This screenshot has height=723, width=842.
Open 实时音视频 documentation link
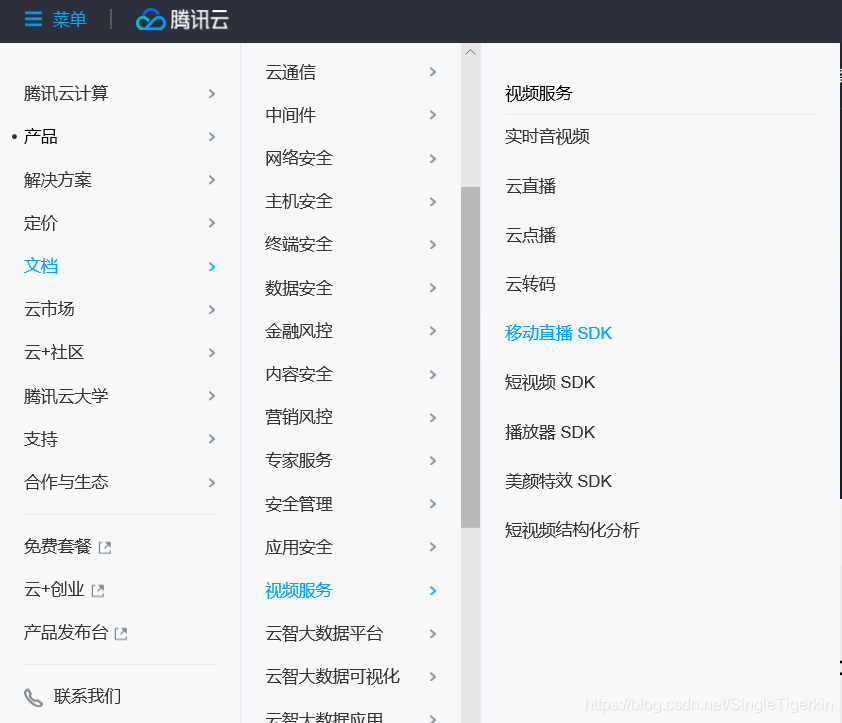(x=547, y=136)
